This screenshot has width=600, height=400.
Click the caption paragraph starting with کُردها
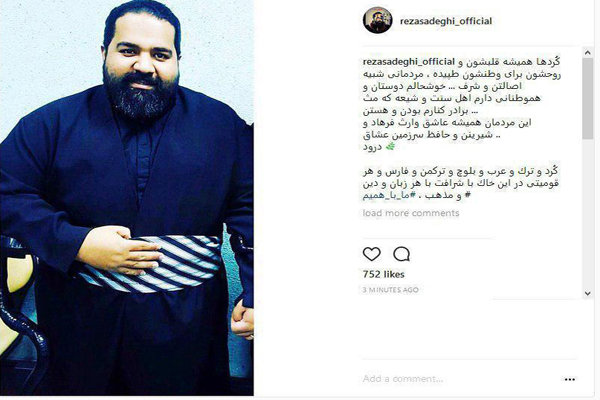[462, 104]
